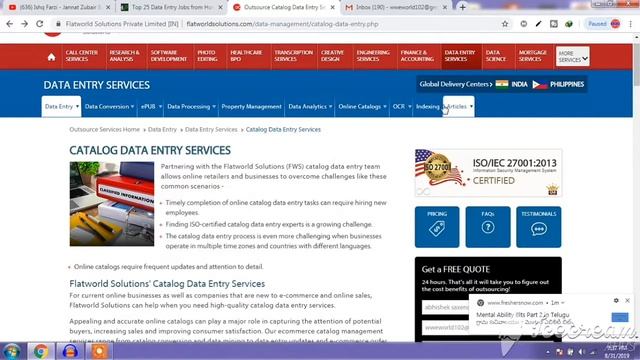
Task: Open the Testimonials tile
Action: [x=538, y=227]
